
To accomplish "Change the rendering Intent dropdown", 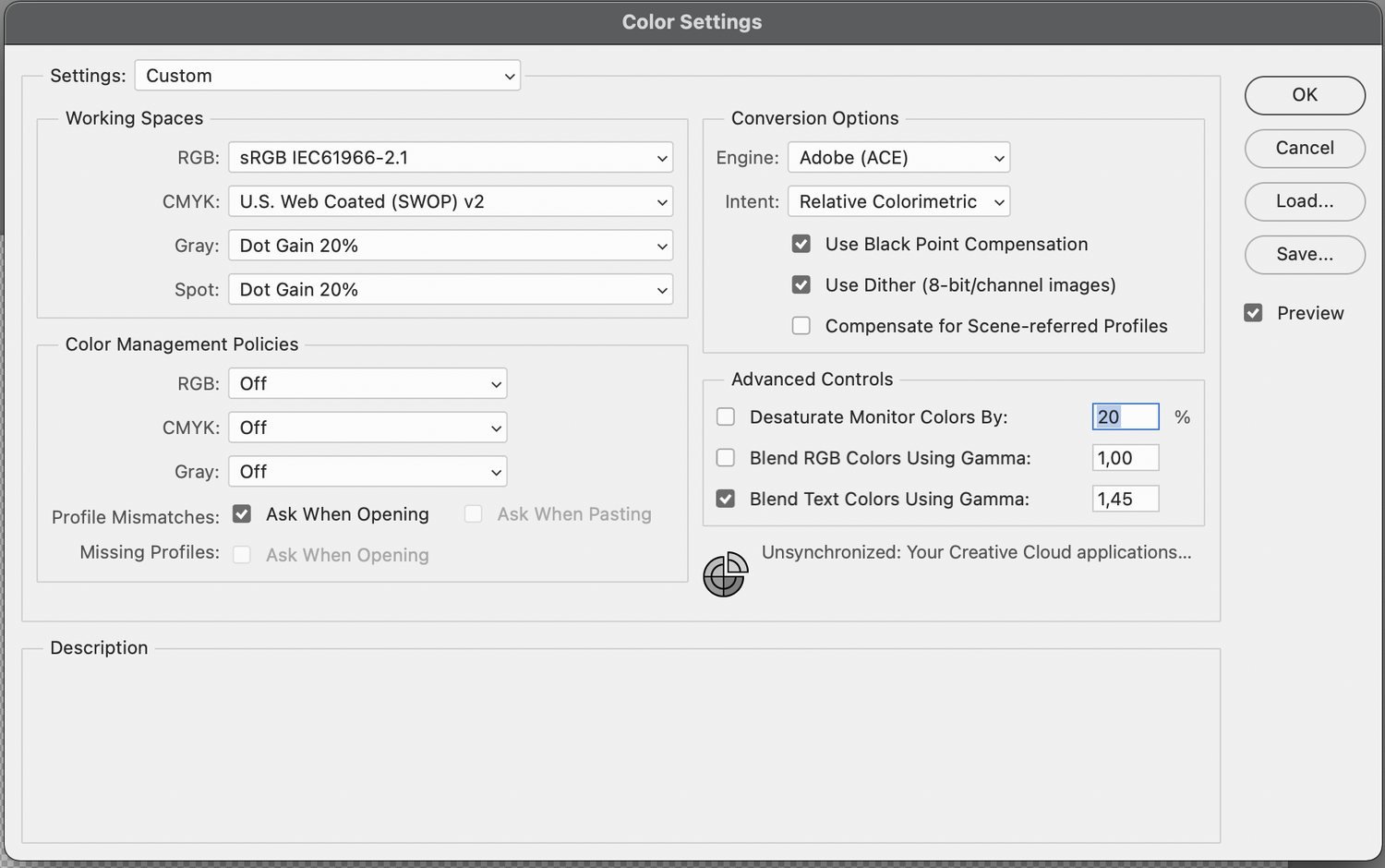I will (898, 201).
